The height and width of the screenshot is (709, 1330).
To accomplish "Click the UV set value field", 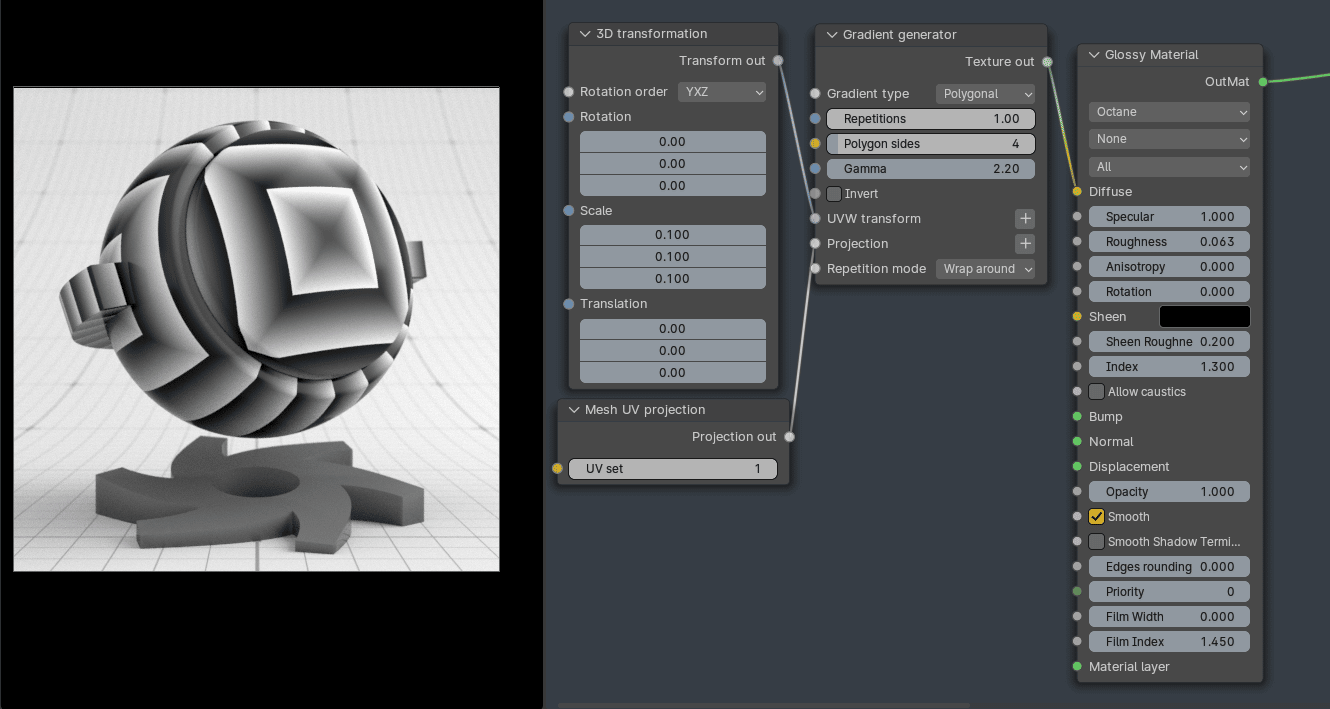I will (673, 469).
